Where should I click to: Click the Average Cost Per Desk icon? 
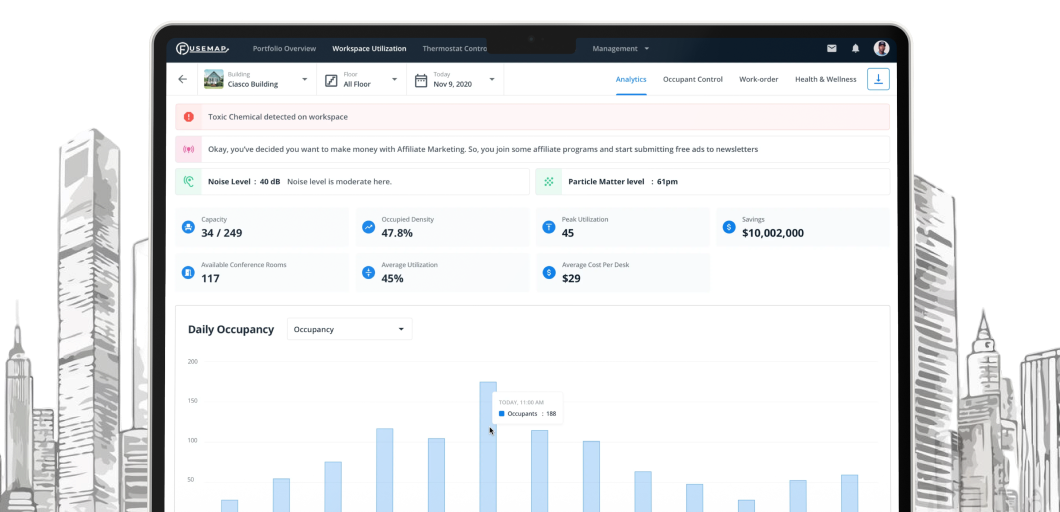[549, 273]
